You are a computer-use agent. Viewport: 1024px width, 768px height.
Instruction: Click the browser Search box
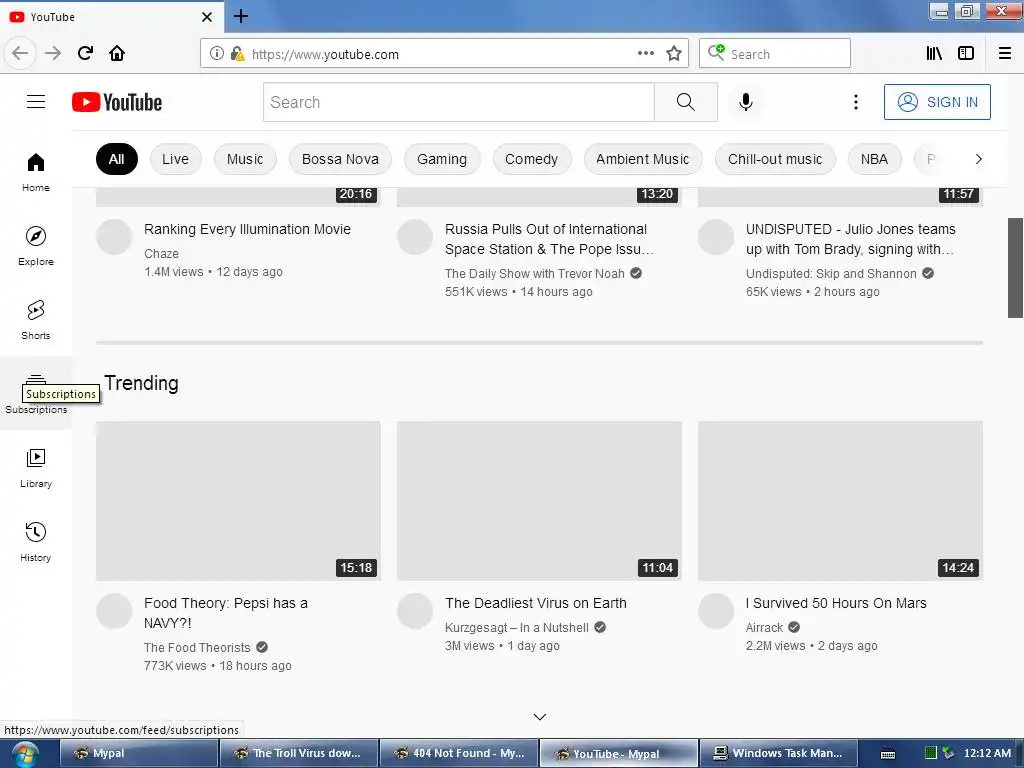point(775,54)
